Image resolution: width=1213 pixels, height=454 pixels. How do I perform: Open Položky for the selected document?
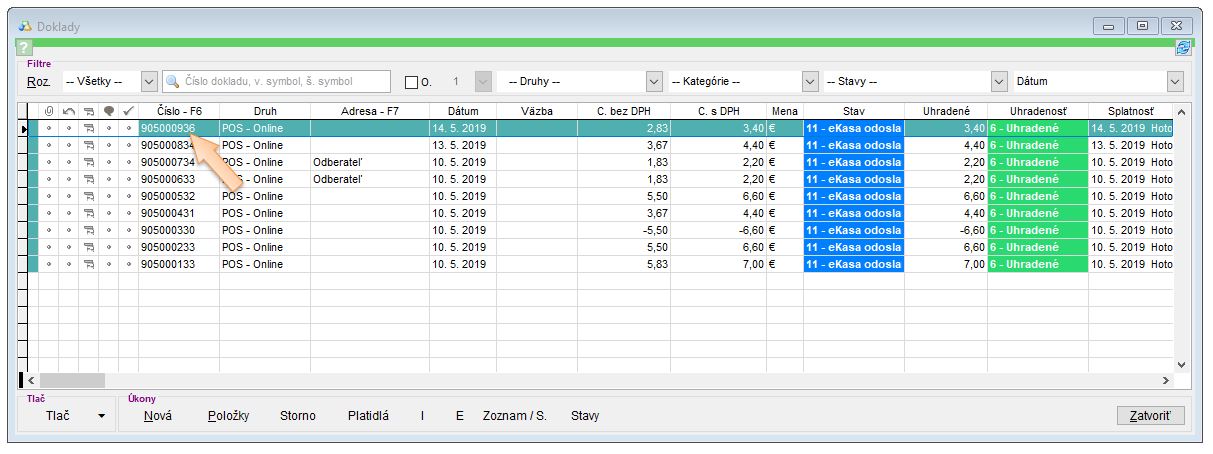(x=228, y=416)
